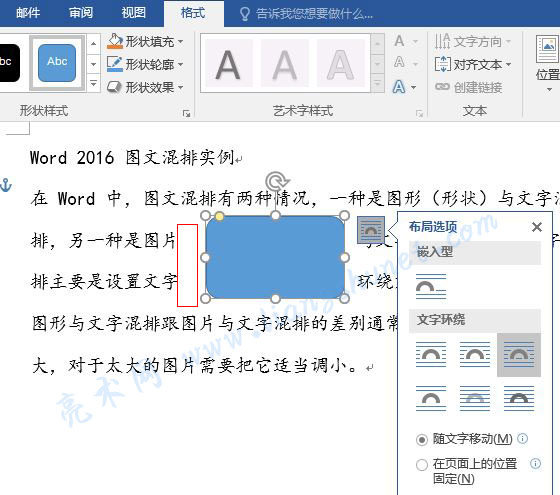The width and height of the screenshot is (560, 495).
Task: Apply the blue Abc shape style
Action: coord(57,63)
